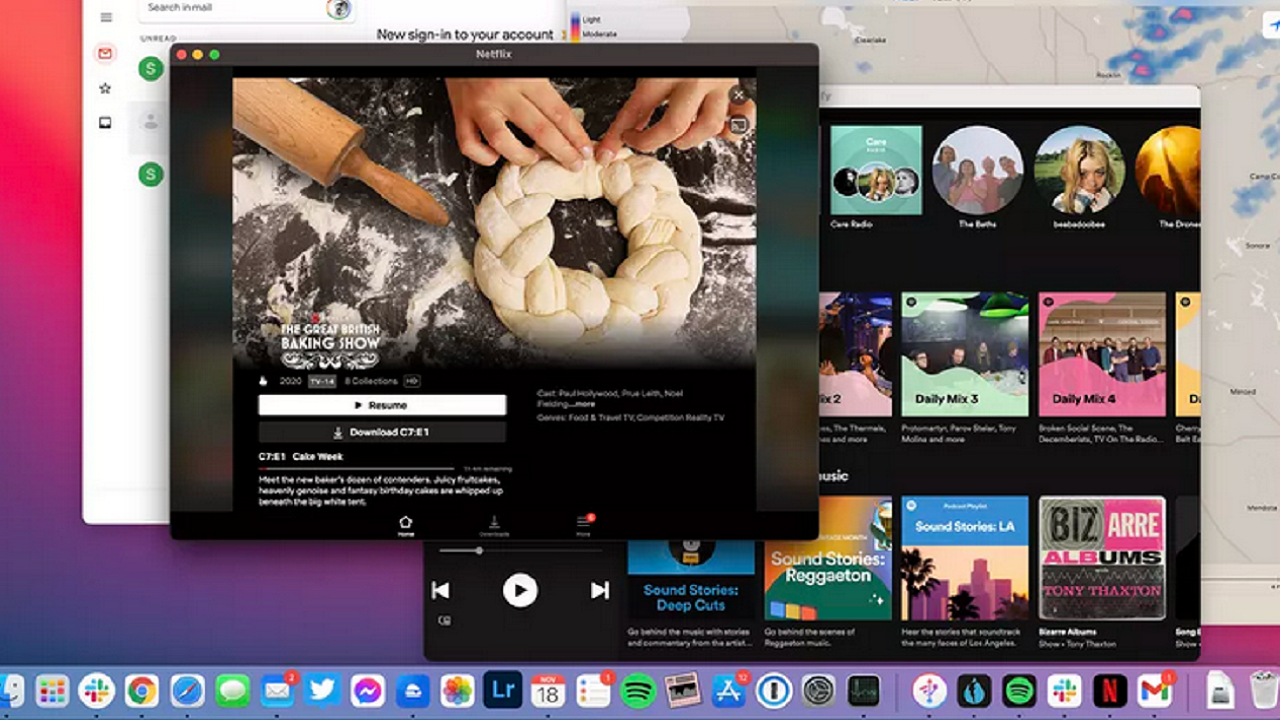Open Calendar from the Dock
Viewport: 1280px width, 720px height.
click(547, 690)
